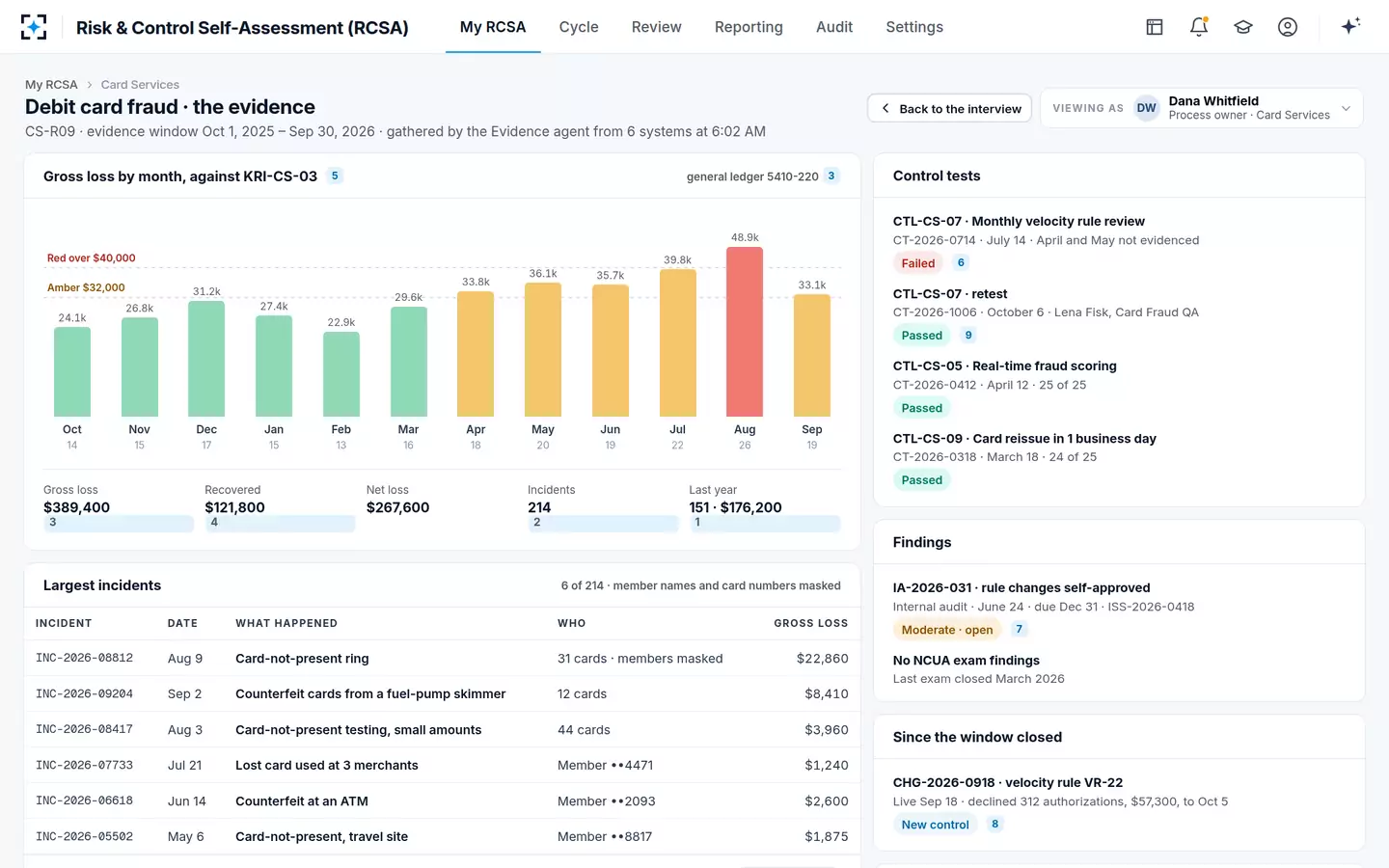Open incident INC-2026-08812 row
The image size is (1389, 868).
pos(442,658)
